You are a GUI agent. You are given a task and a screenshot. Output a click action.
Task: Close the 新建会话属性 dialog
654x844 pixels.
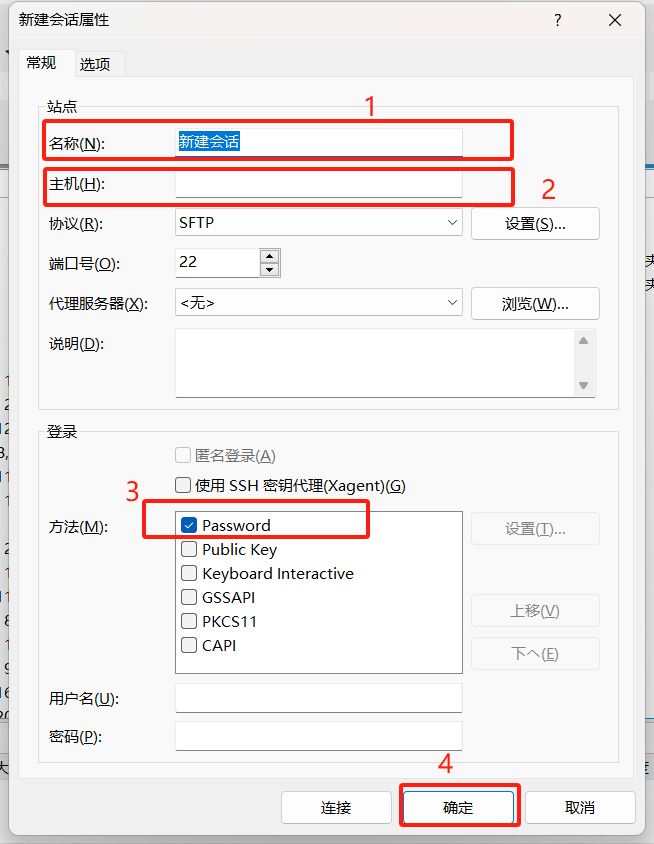coord(615,20)
